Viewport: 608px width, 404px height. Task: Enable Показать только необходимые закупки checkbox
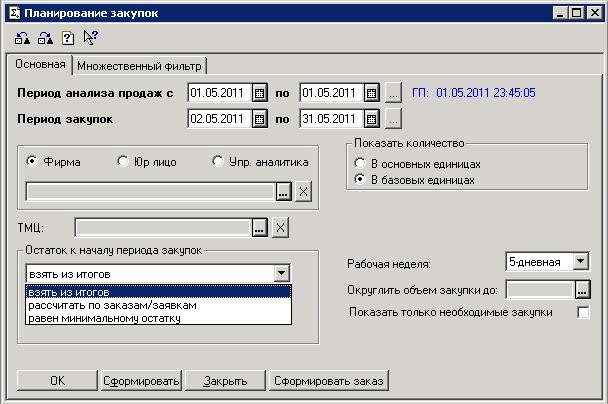click(583, 313)
